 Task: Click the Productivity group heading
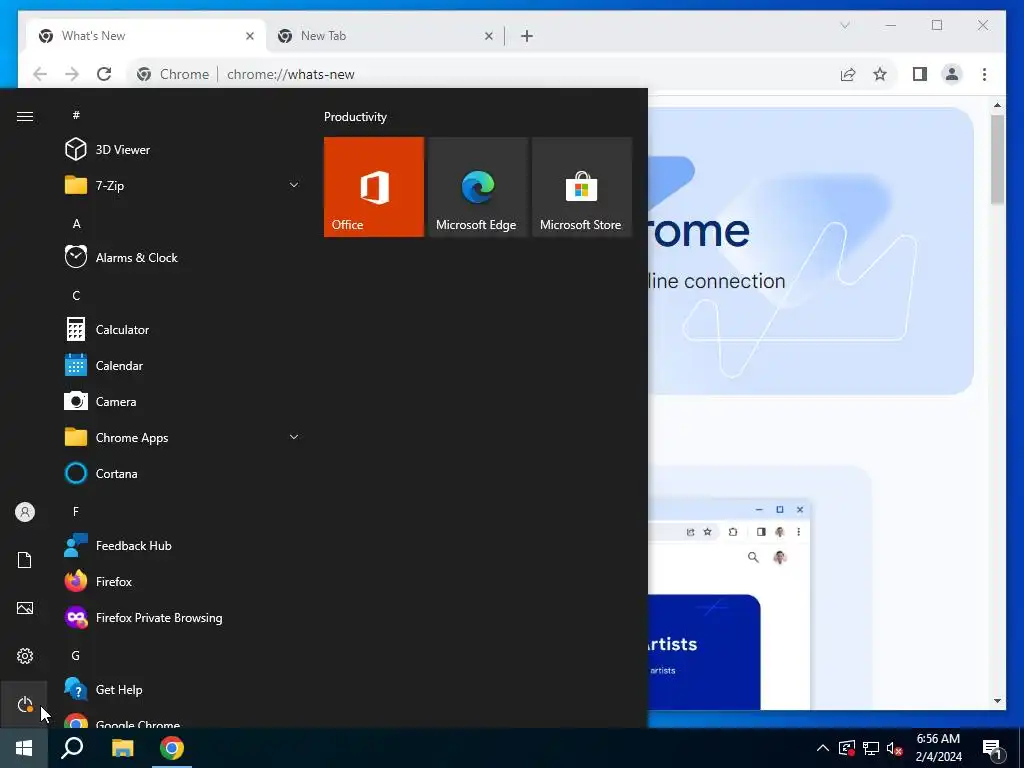(355, 117)
